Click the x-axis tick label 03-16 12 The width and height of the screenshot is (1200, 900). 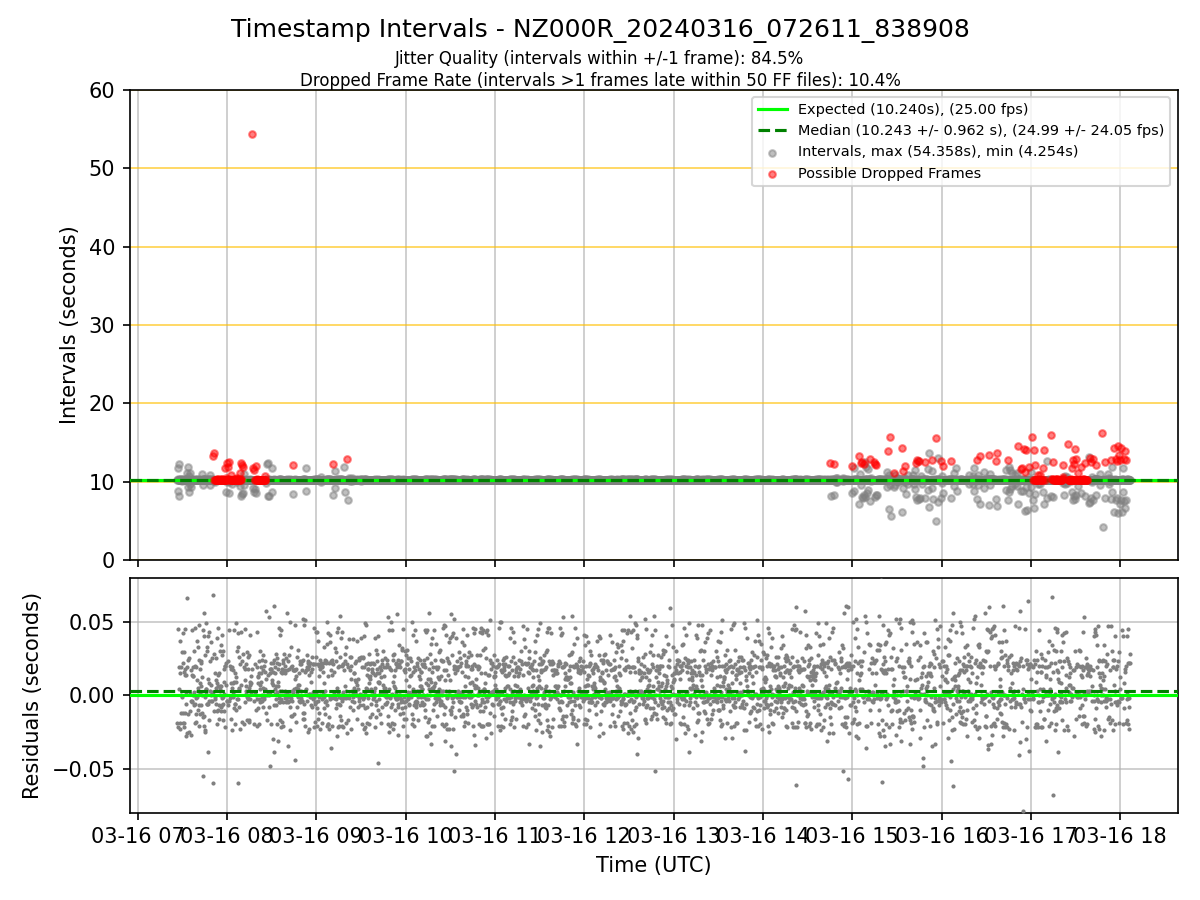[x=584, y=835]
